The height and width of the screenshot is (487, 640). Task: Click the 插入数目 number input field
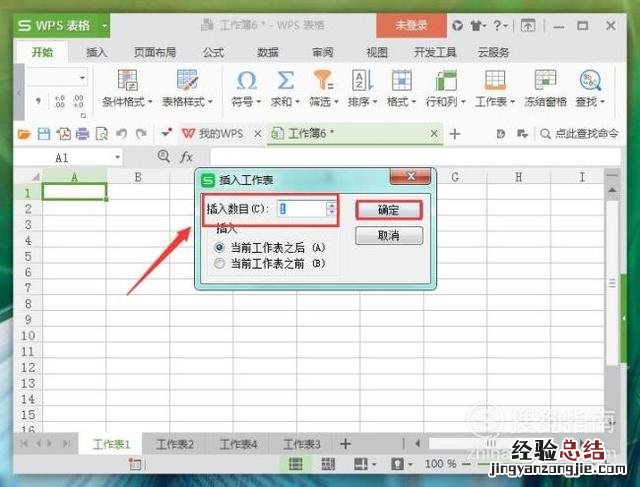click(x=300, y=209)
